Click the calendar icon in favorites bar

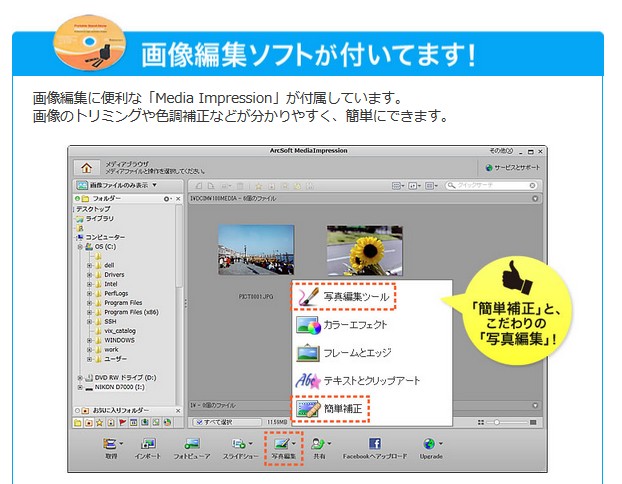134,423
